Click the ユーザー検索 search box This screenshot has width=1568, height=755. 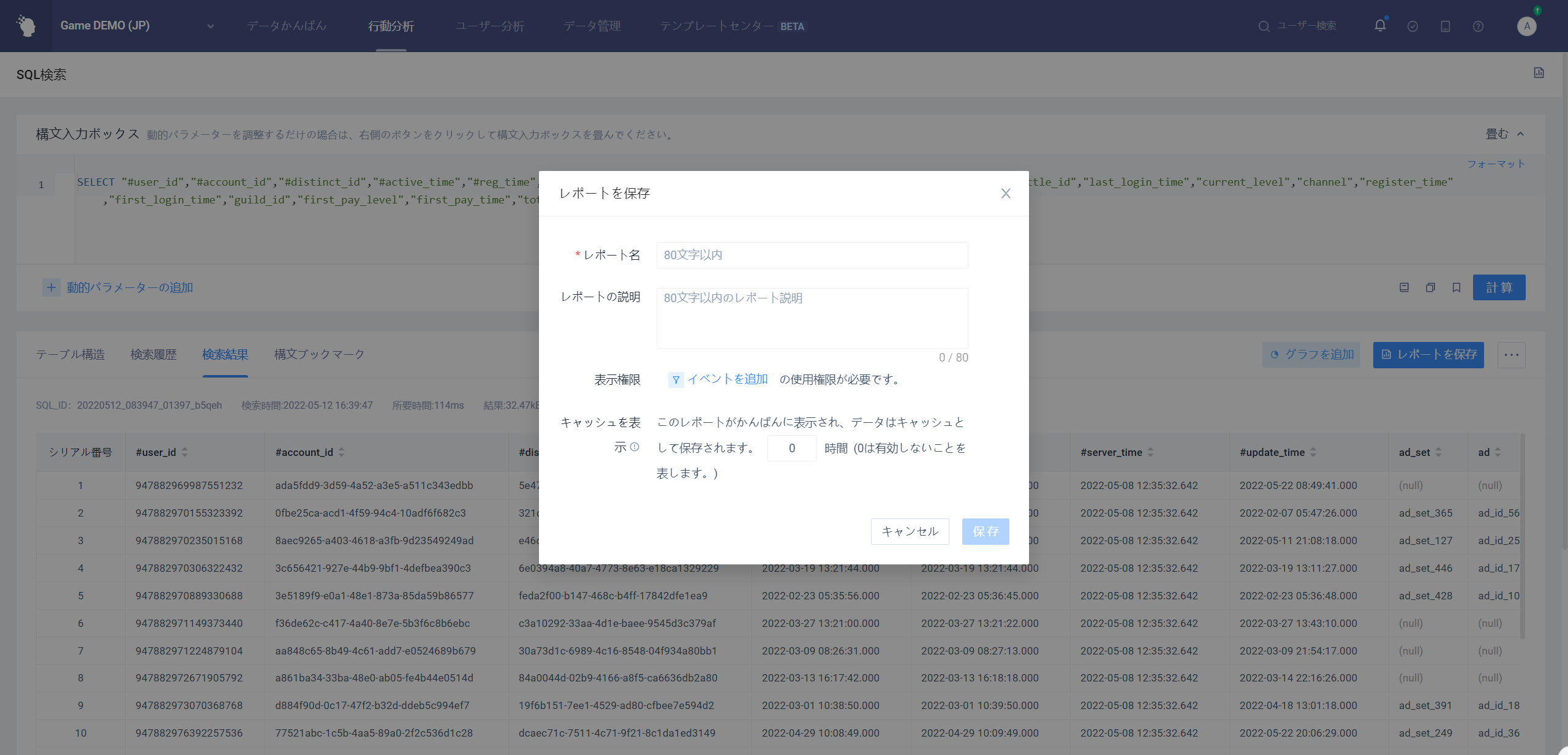click(1298, 26)
